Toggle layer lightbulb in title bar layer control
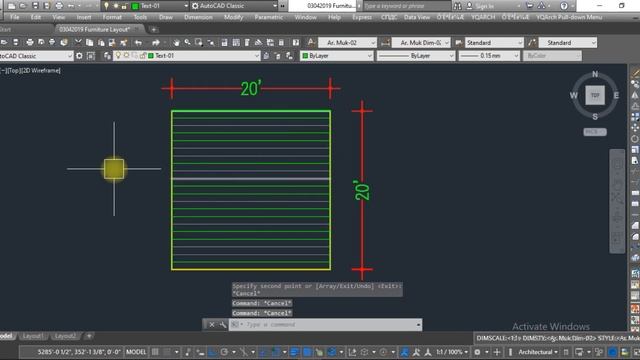The height and width of the screenshot is (360, 640). coord(107,6)
